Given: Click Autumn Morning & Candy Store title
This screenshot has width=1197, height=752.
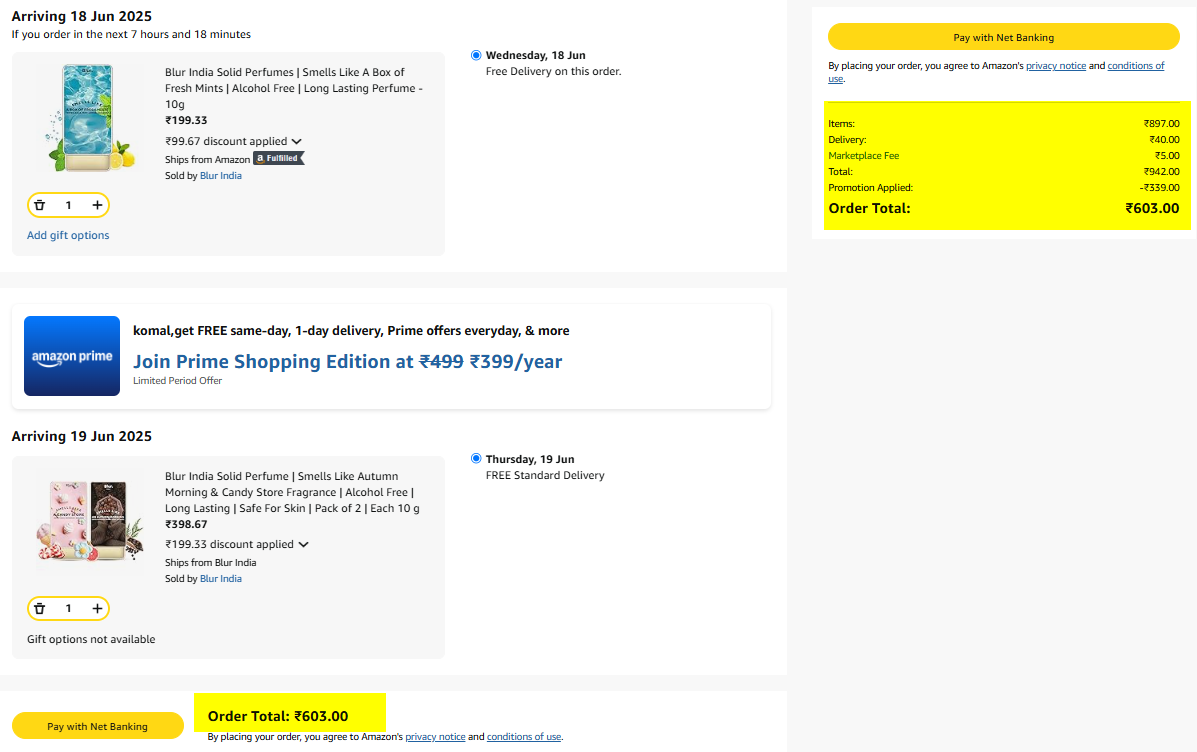Looking at the screenshot, I should pyautogui.click(x=292, y=492).
